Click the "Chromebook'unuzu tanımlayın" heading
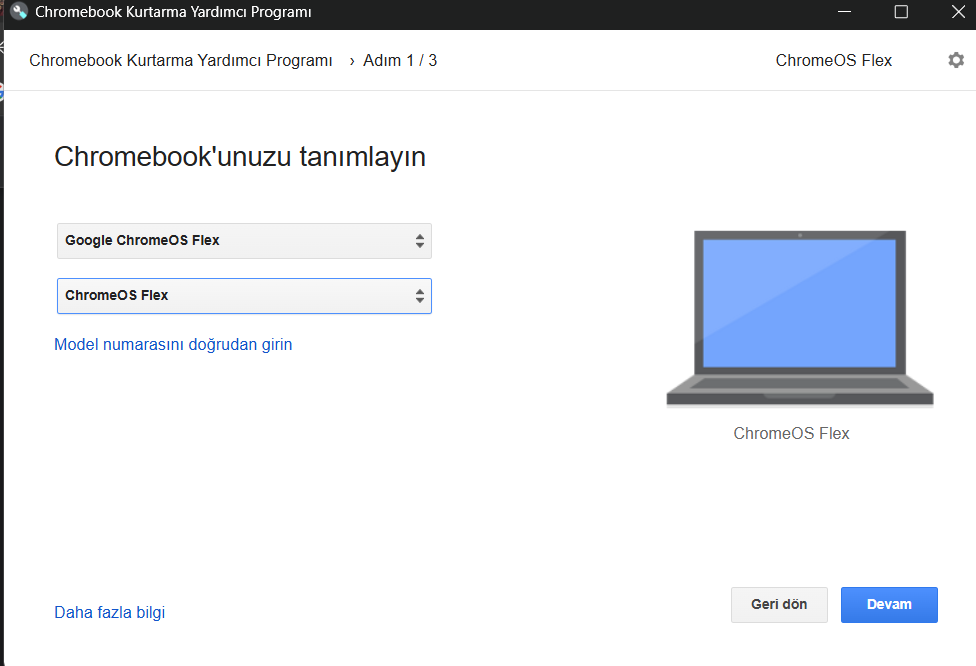 coord(240,156)
